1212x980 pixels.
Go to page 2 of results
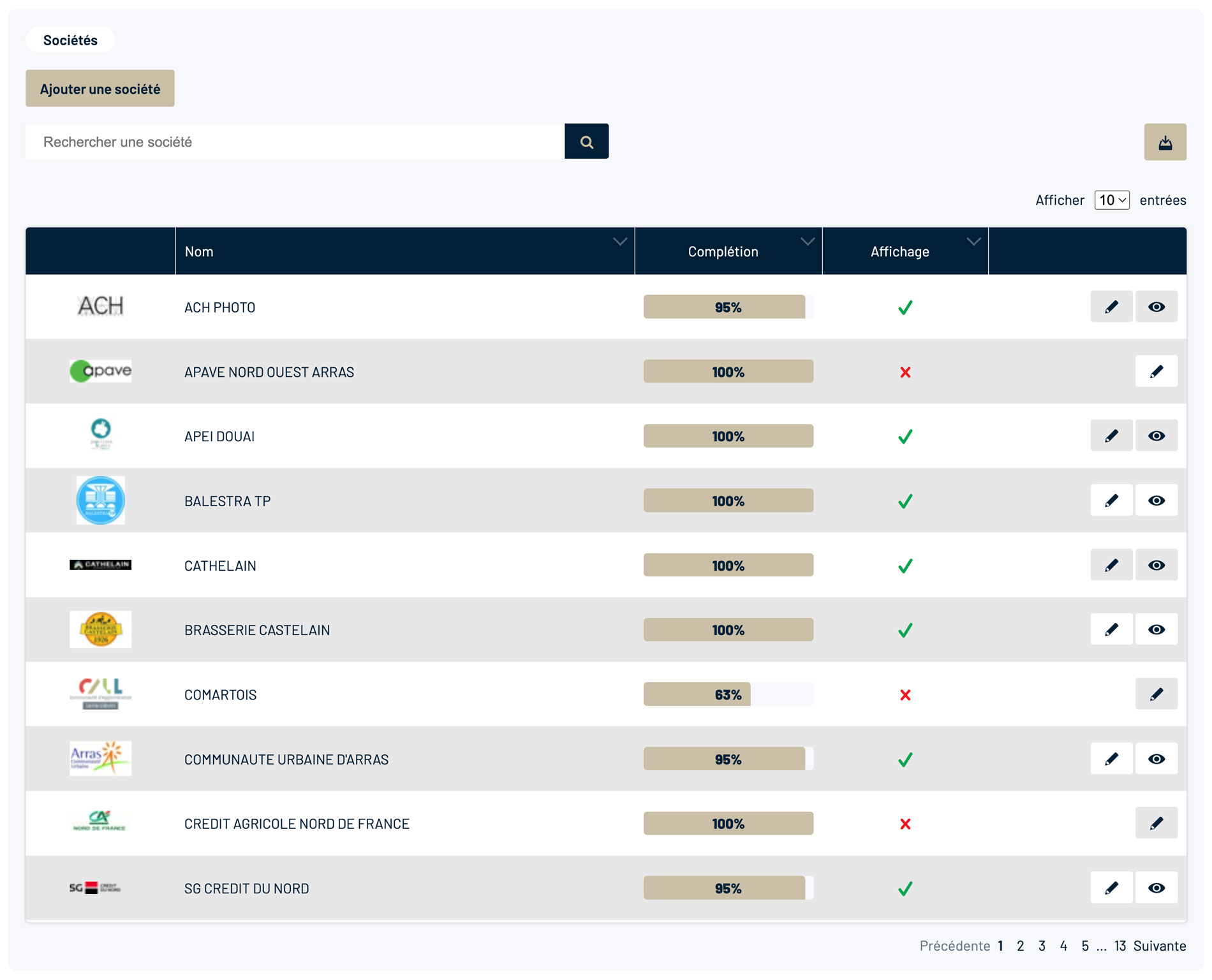1020,946
